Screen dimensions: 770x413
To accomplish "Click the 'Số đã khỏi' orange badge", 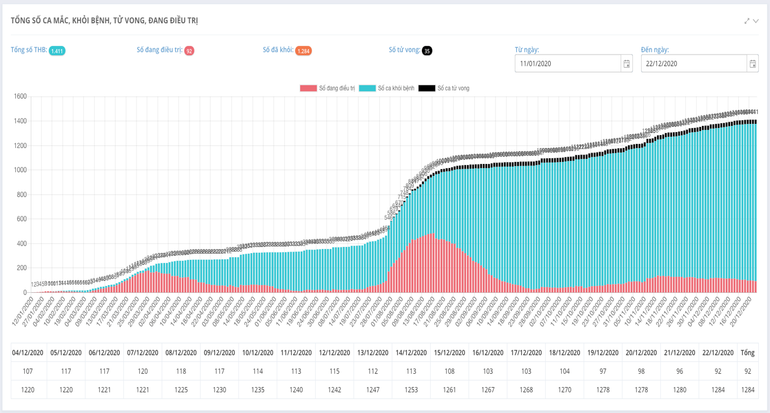I will [303, 50].
